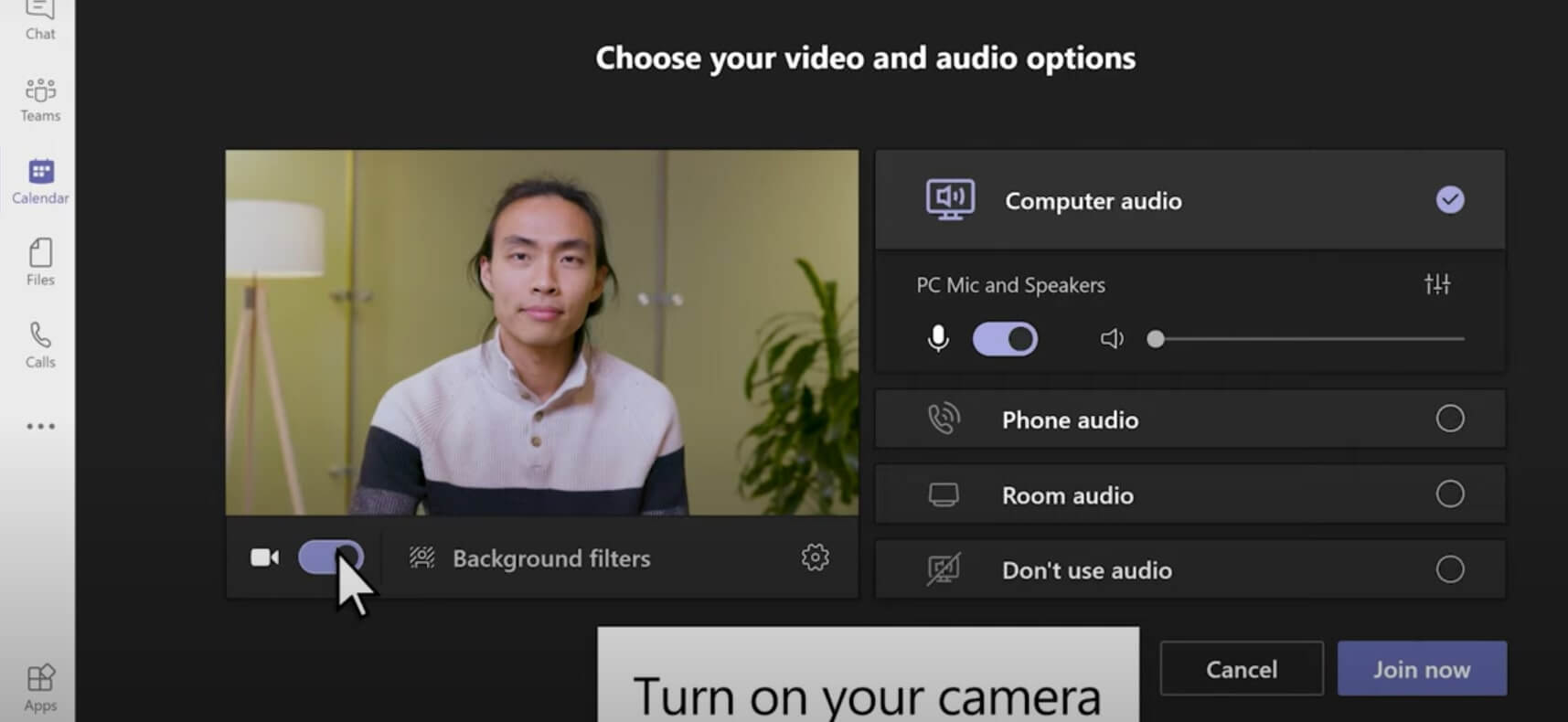The height and width of the screenshot is (722, 1568).
Task: Click the speaker volume icon
Action: (x=1112, y=339)
